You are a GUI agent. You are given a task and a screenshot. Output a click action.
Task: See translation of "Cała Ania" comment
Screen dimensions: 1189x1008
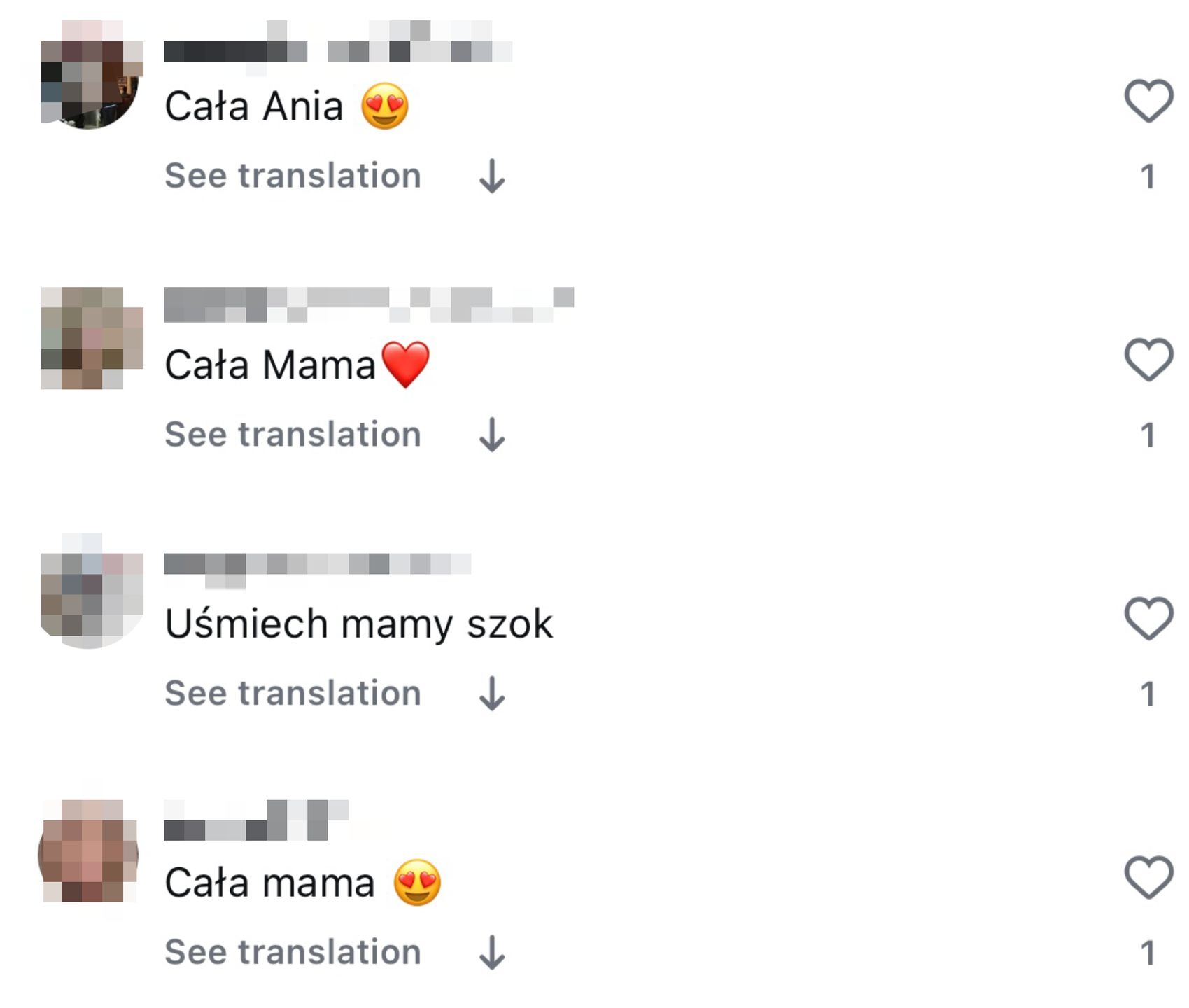(x=293, y=176)
